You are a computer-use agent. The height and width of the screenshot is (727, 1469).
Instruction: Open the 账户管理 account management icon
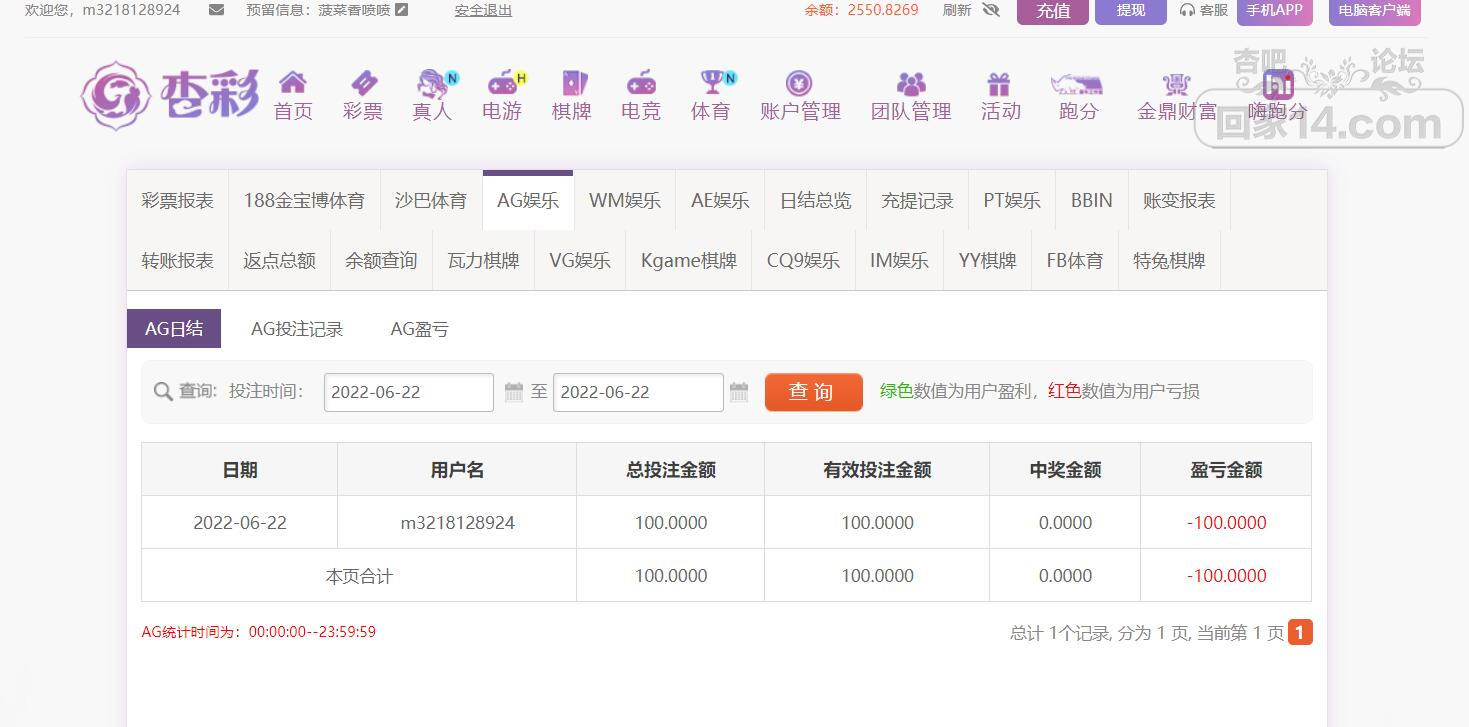pos(799,83)
